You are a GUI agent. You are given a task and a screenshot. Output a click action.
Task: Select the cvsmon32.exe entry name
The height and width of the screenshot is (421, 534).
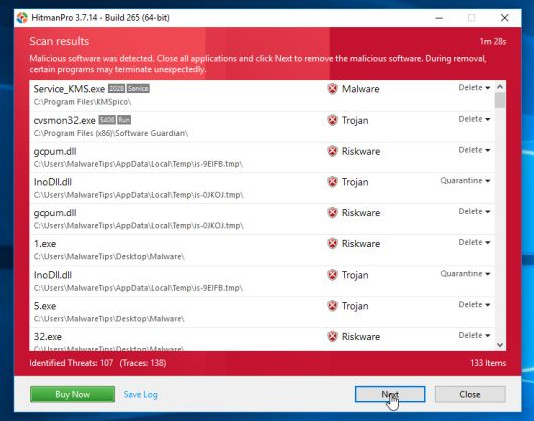65,120
